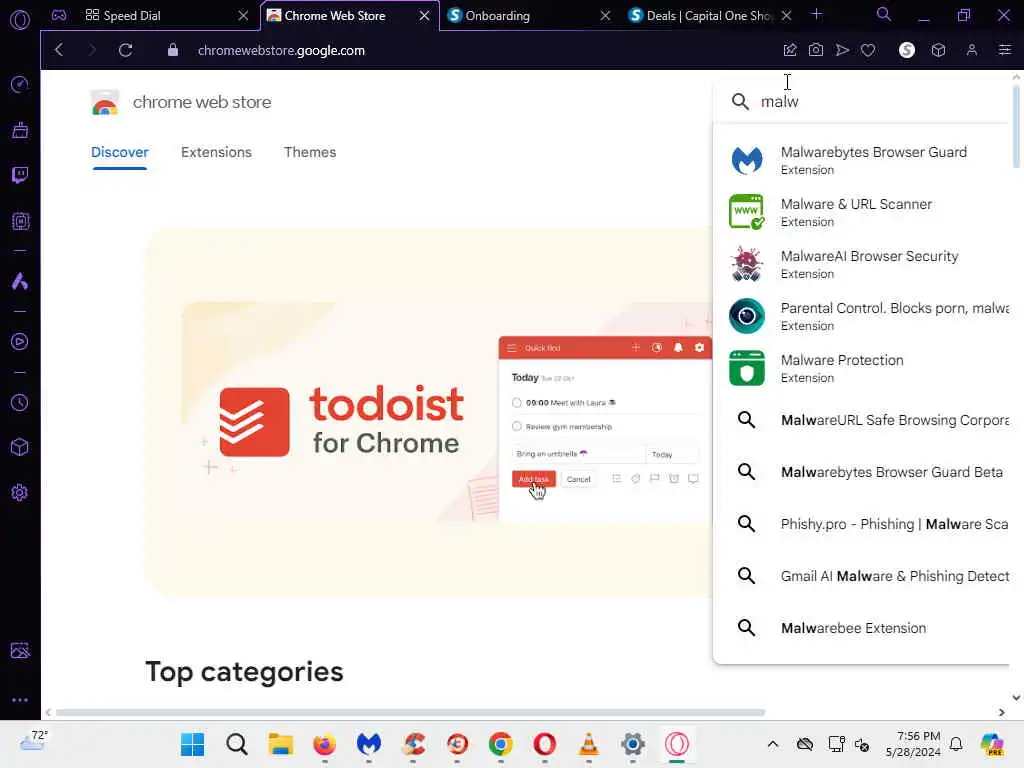Close the Speed Dial tab
Viewport: 1024px width, 768px height.
coord(243,16)
